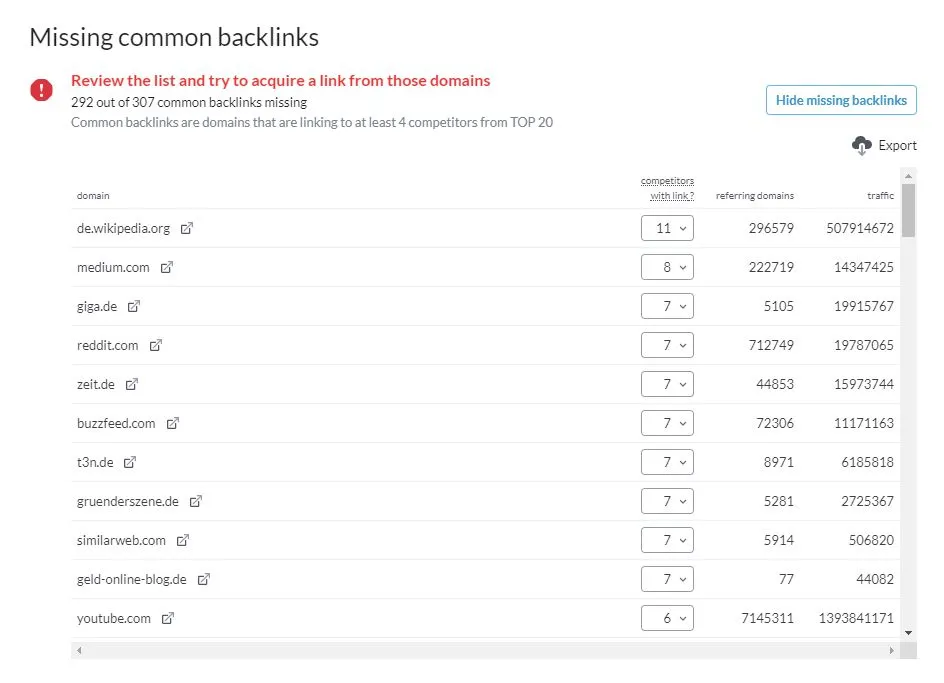Open youtube.com with the external link icon
The width and height of the screenshot is (944, 683).
coord(168,618)
